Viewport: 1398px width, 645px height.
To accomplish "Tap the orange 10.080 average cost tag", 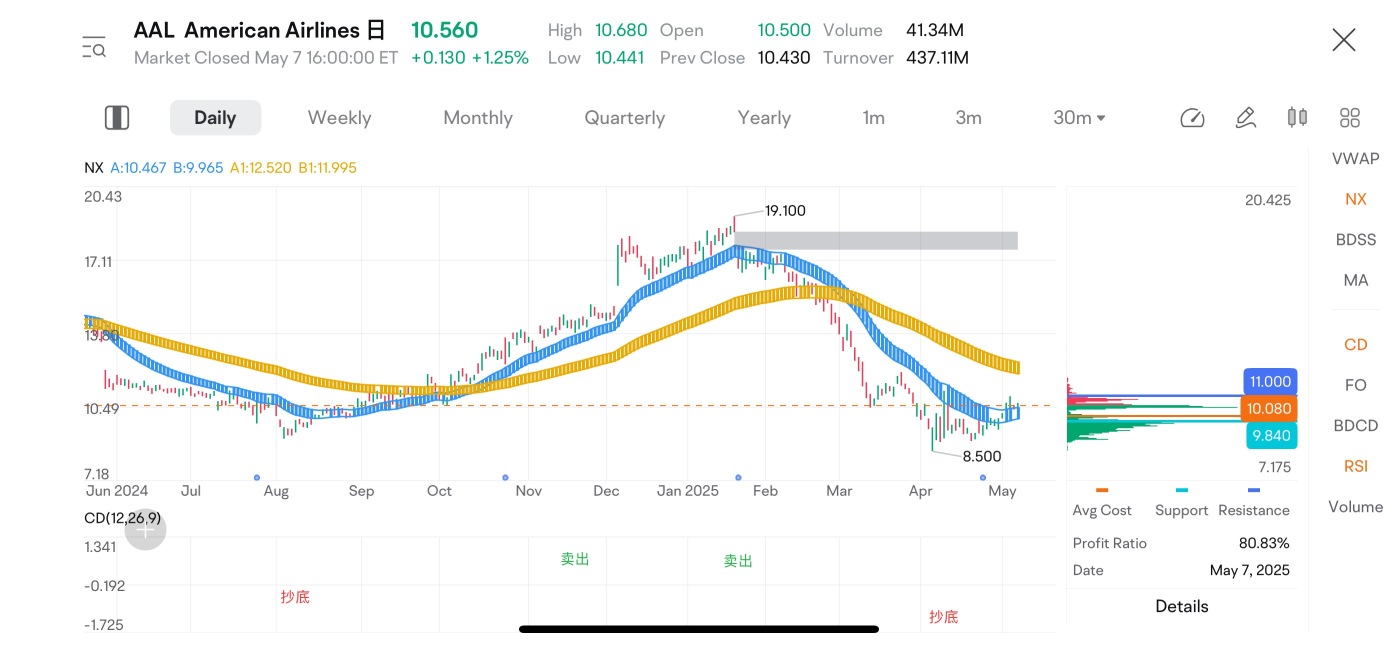I will (1270, 408).
